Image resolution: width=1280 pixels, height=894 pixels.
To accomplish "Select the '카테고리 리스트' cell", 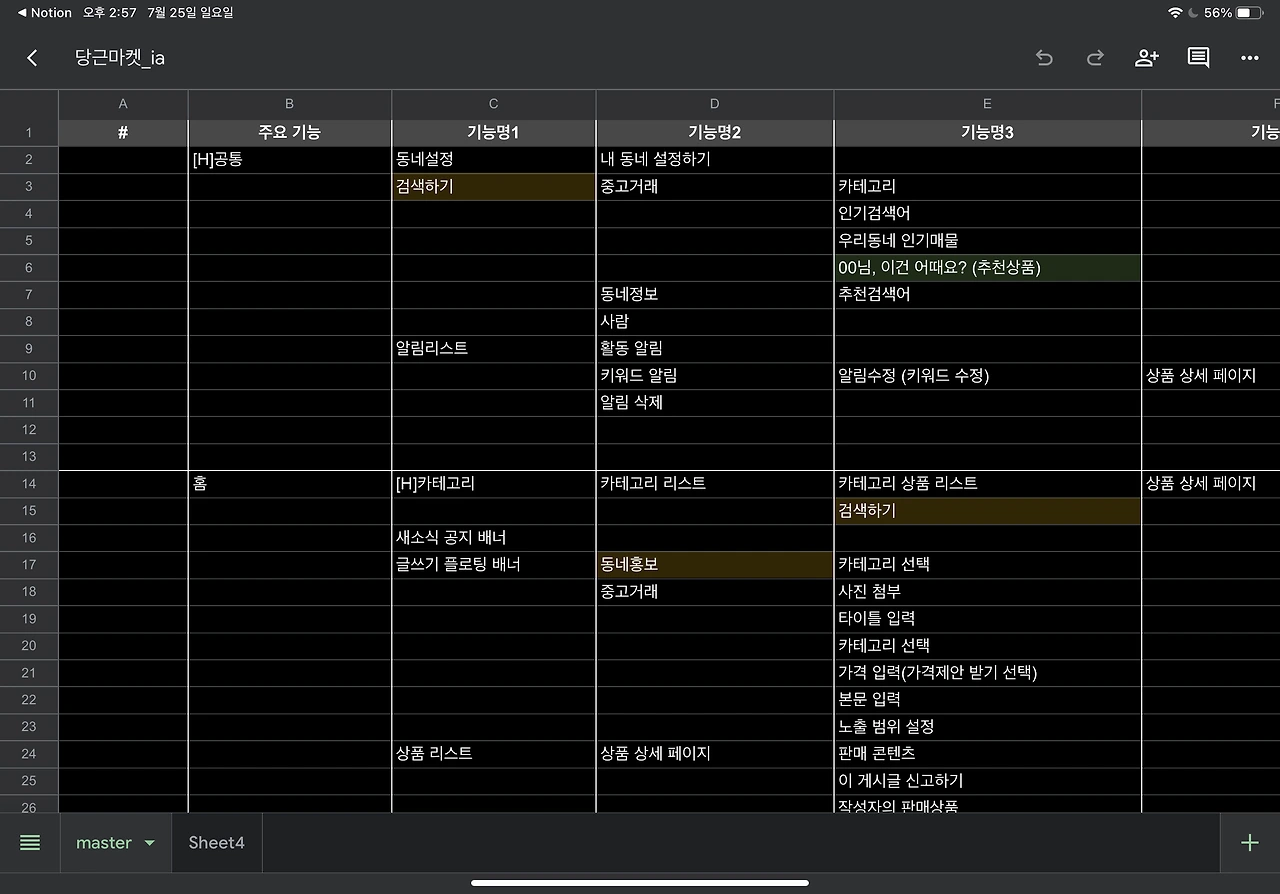I will click(x=715, y=484).
